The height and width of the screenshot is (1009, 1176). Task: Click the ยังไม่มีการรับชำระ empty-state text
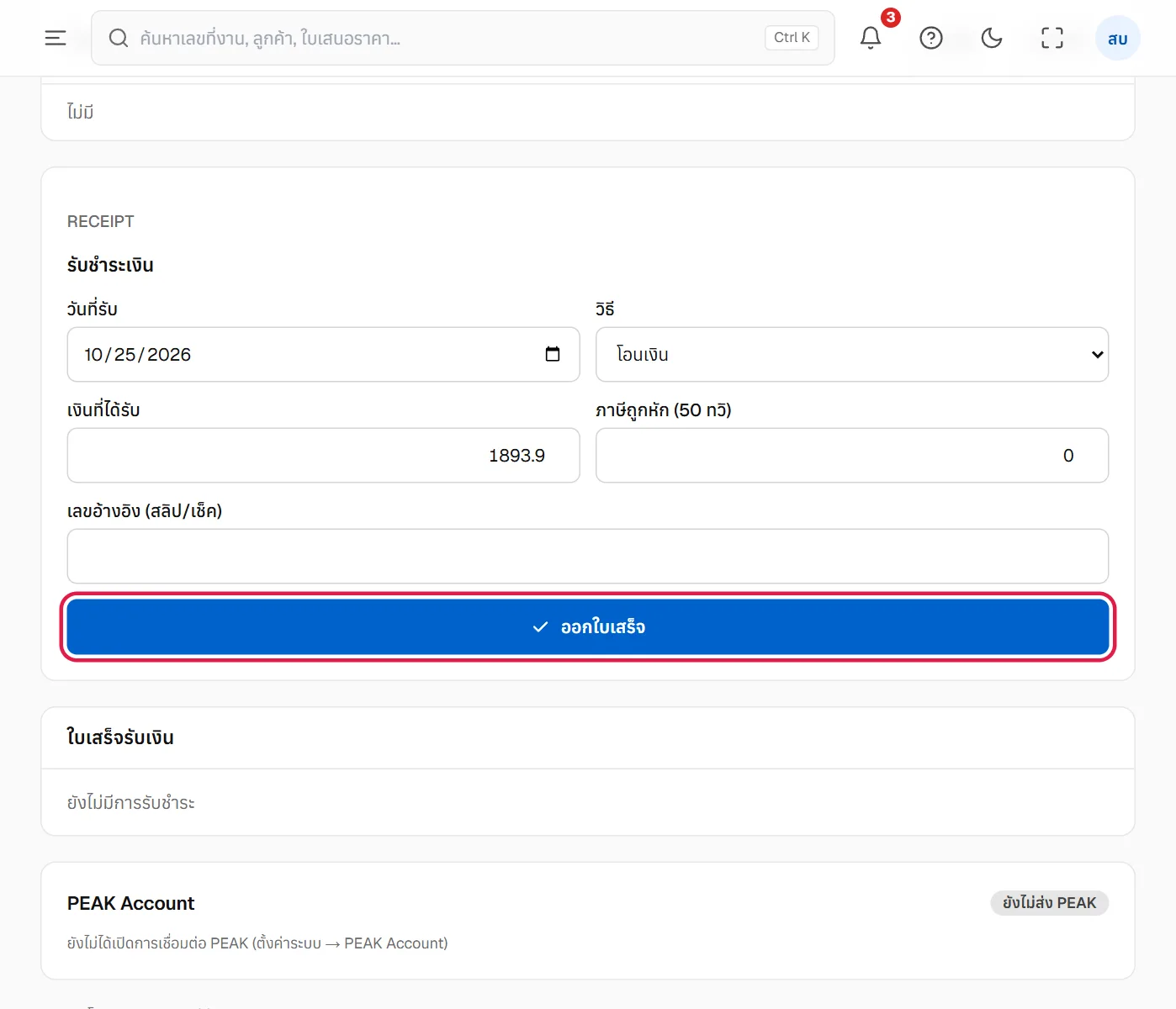coord(131,803)
